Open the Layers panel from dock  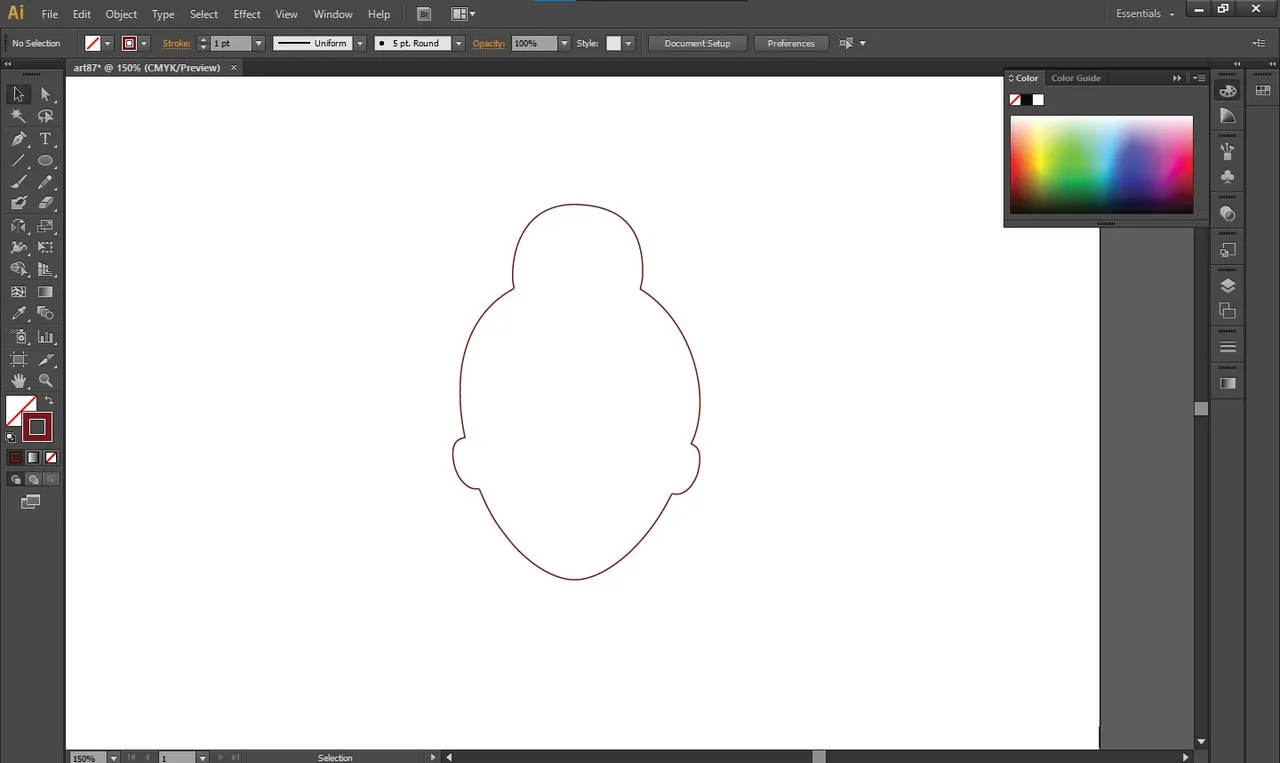[x=1228, y=286]
